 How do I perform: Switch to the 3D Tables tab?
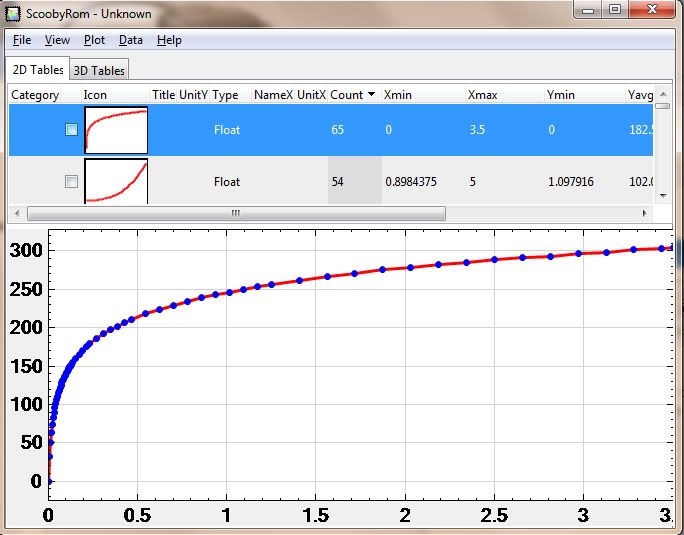(99, 71)
